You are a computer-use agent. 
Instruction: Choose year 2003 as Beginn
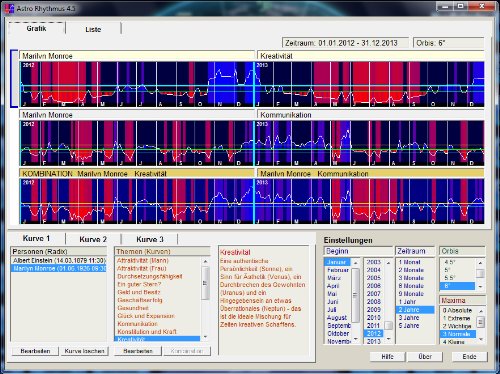(374, 262)
